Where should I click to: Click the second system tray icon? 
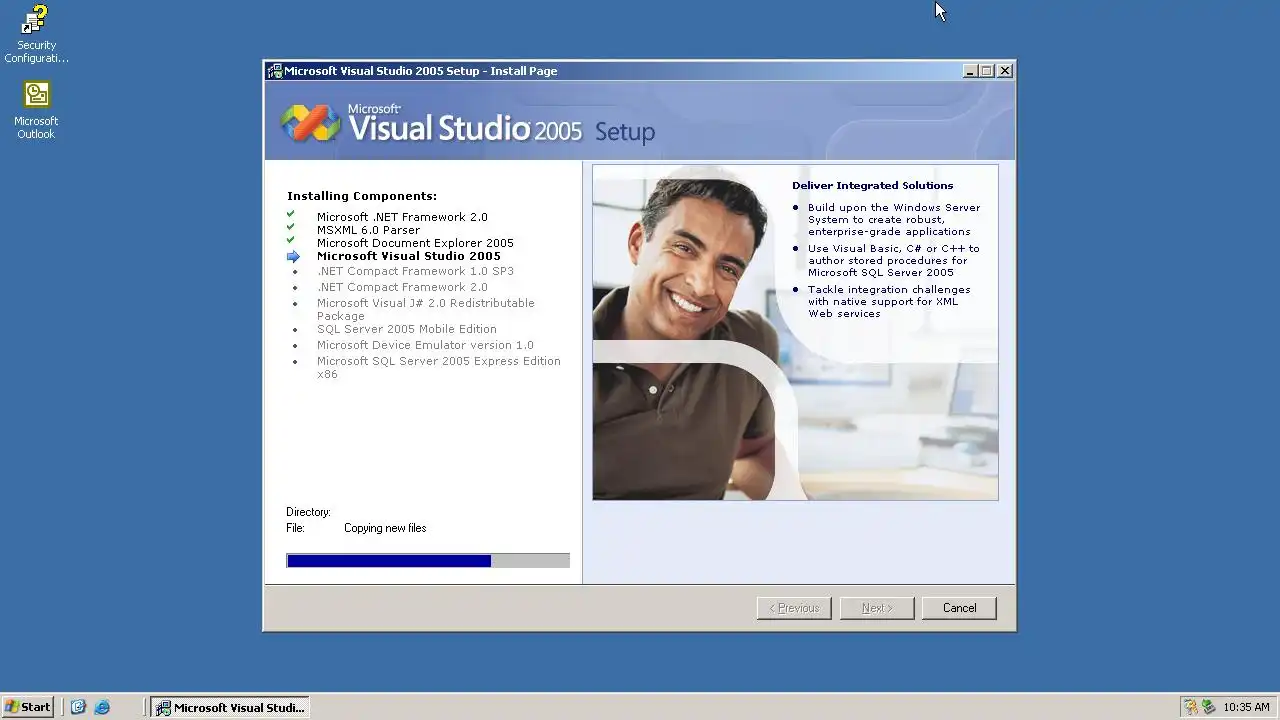pyautogui.click(x=1208, y=707)
